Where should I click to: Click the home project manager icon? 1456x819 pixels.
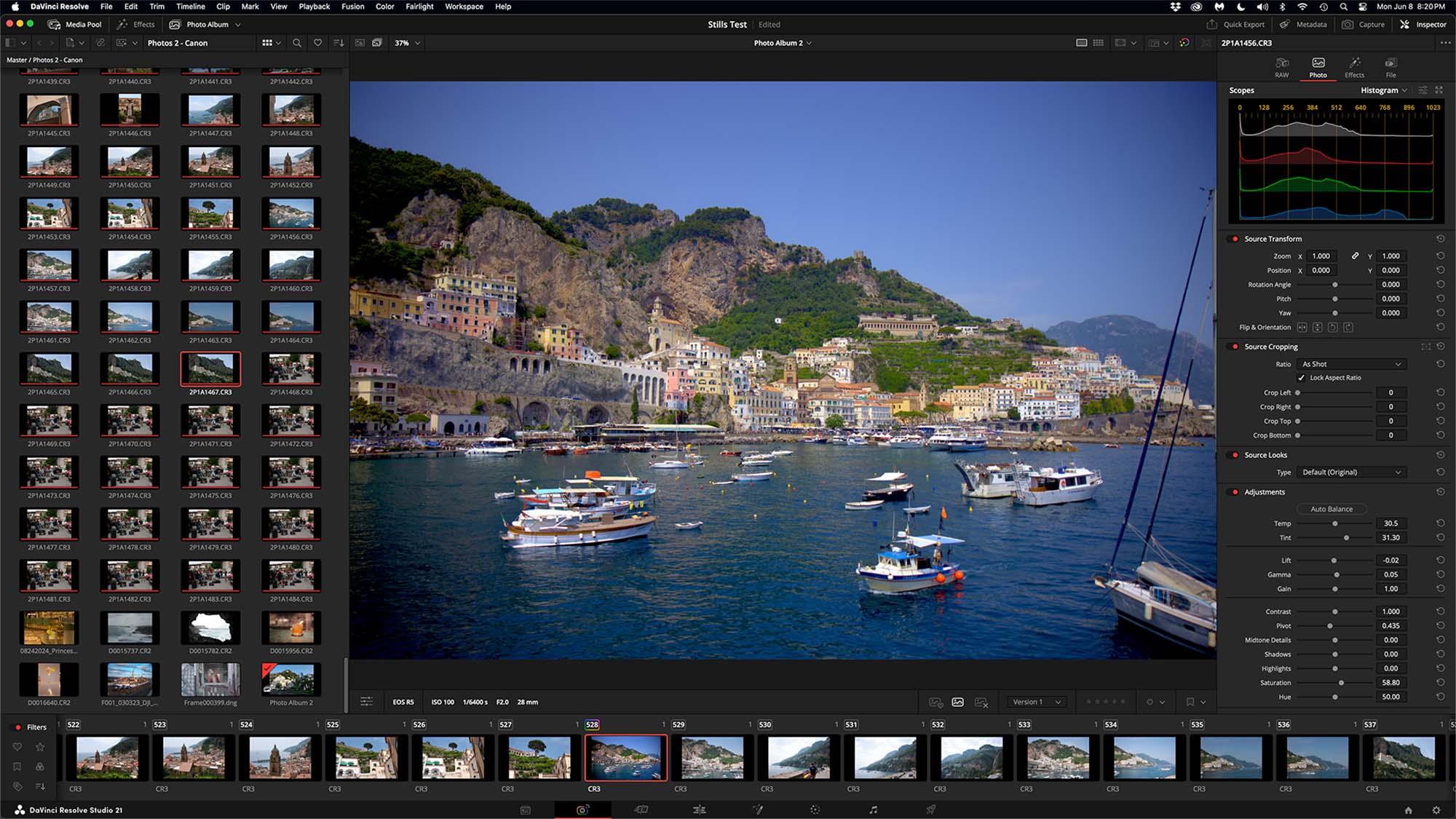1408,810
